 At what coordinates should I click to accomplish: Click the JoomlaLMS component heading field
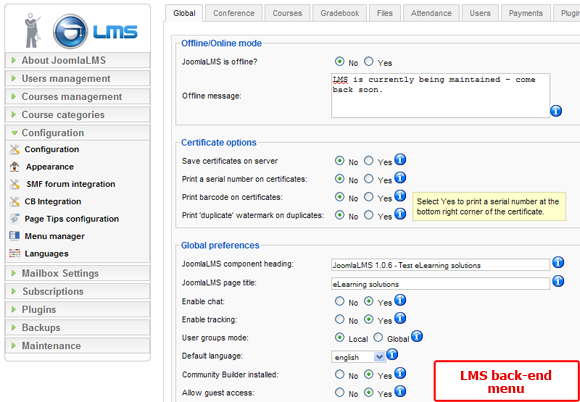pos(440,265)
